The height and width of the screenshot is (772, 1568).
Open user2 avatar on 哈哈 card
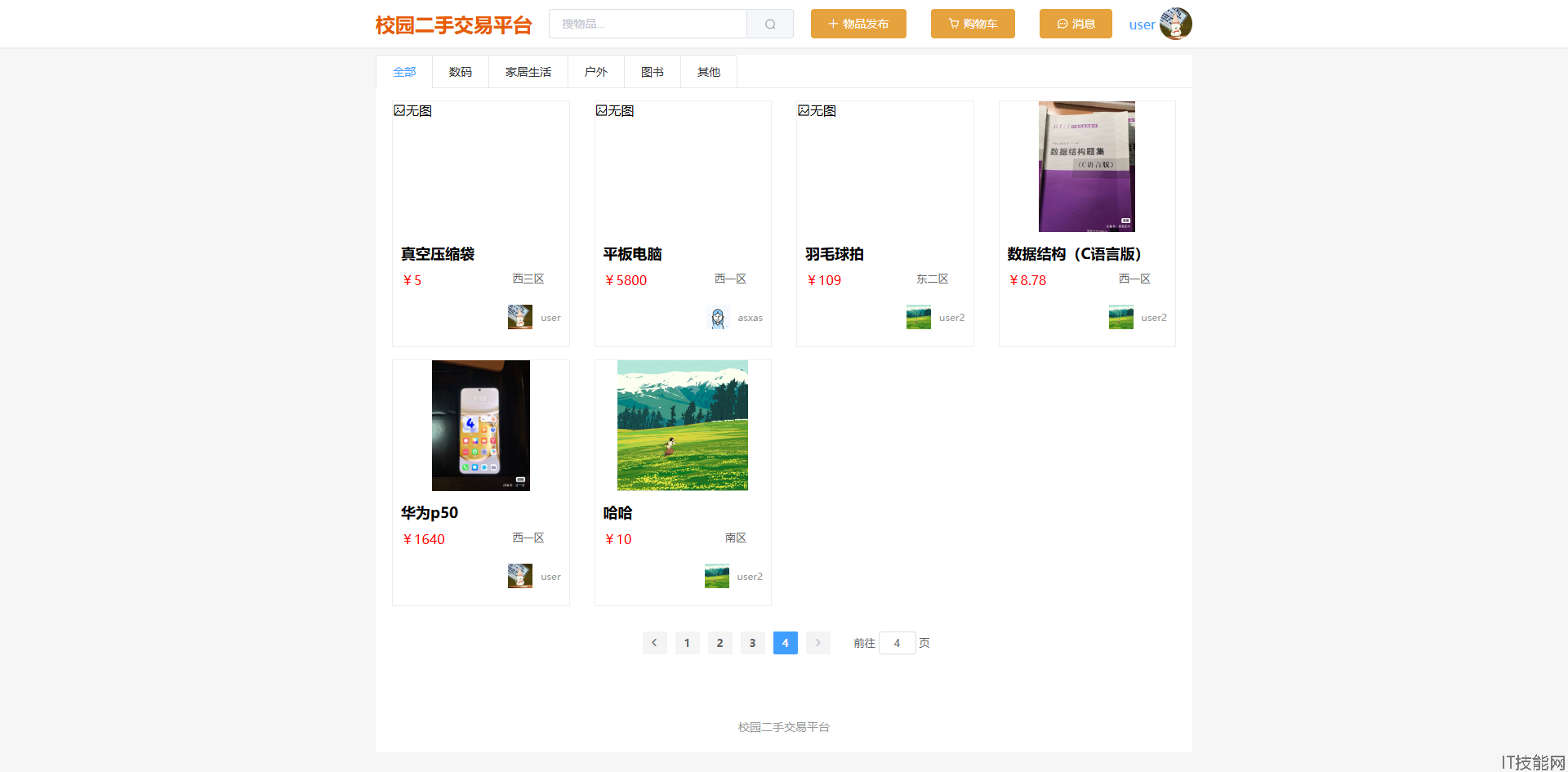tap(717, 576)
